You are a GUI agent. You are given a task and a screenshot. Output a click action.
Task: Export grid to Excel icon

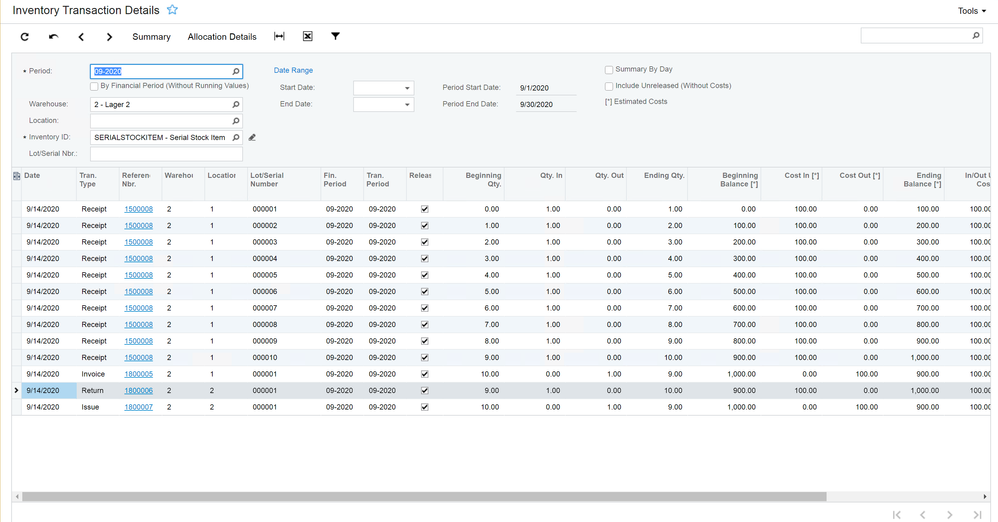(x=307, y=37)
